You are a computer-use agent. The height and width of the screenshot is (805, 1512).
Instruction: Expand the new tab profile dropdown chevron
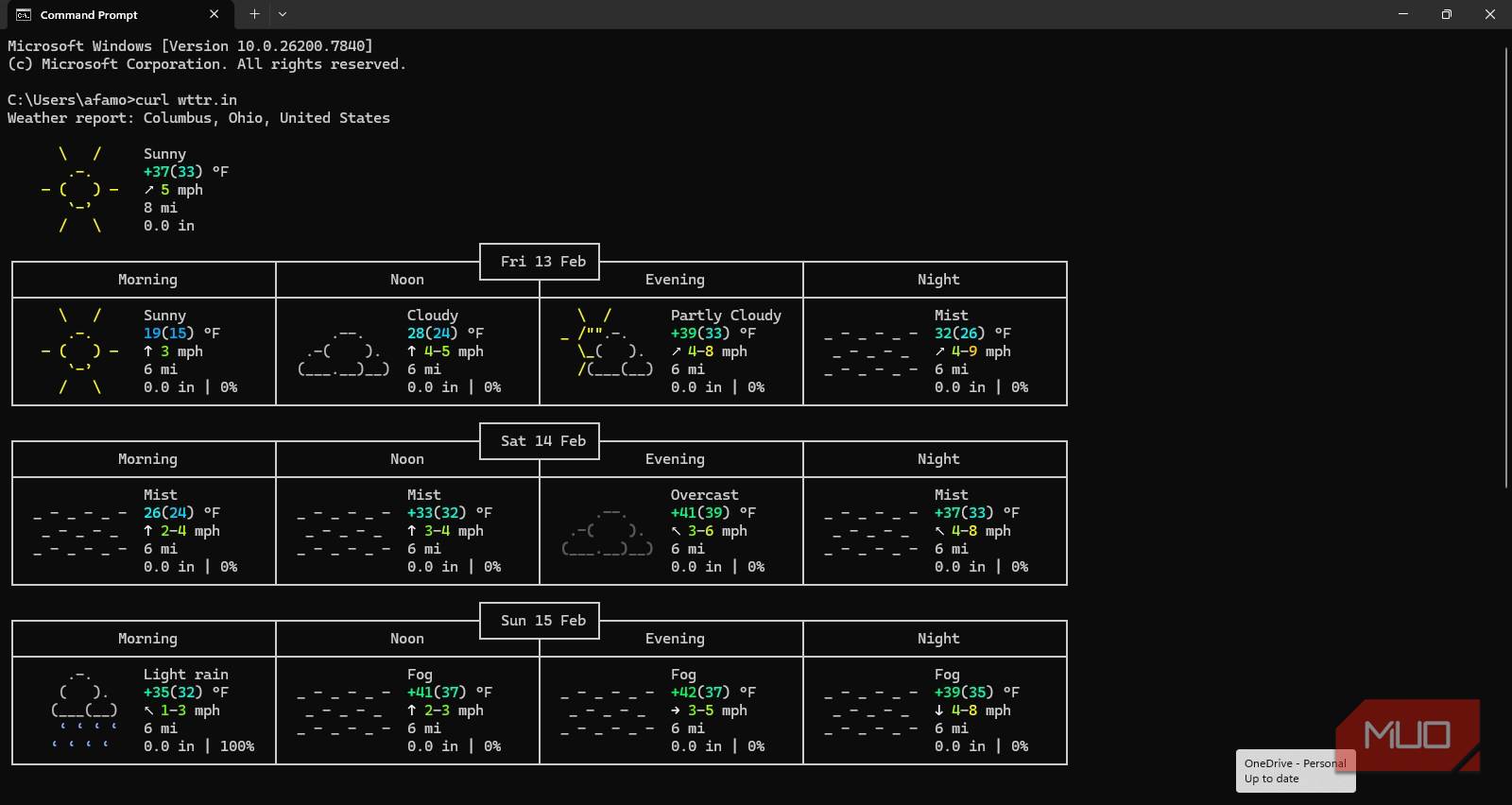[x=283, y=14]
